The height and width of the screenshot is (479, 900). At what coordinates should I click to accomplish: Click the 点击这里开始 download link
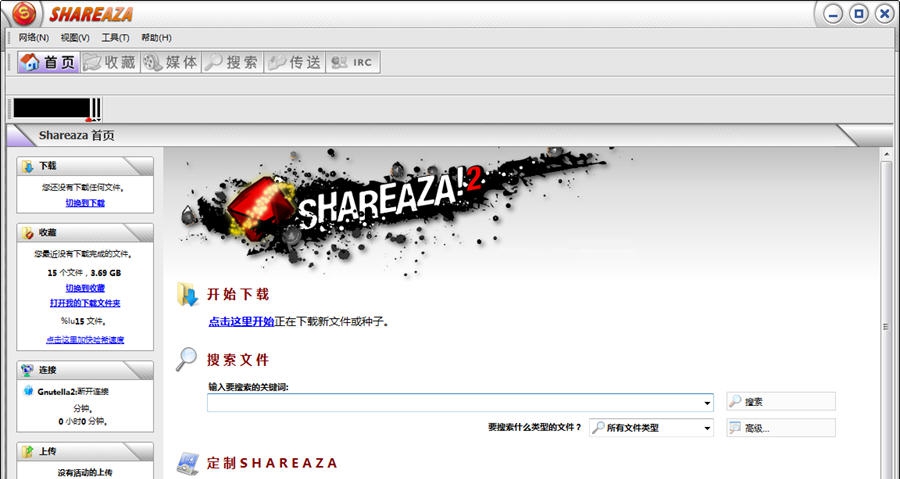click(241, 322)
